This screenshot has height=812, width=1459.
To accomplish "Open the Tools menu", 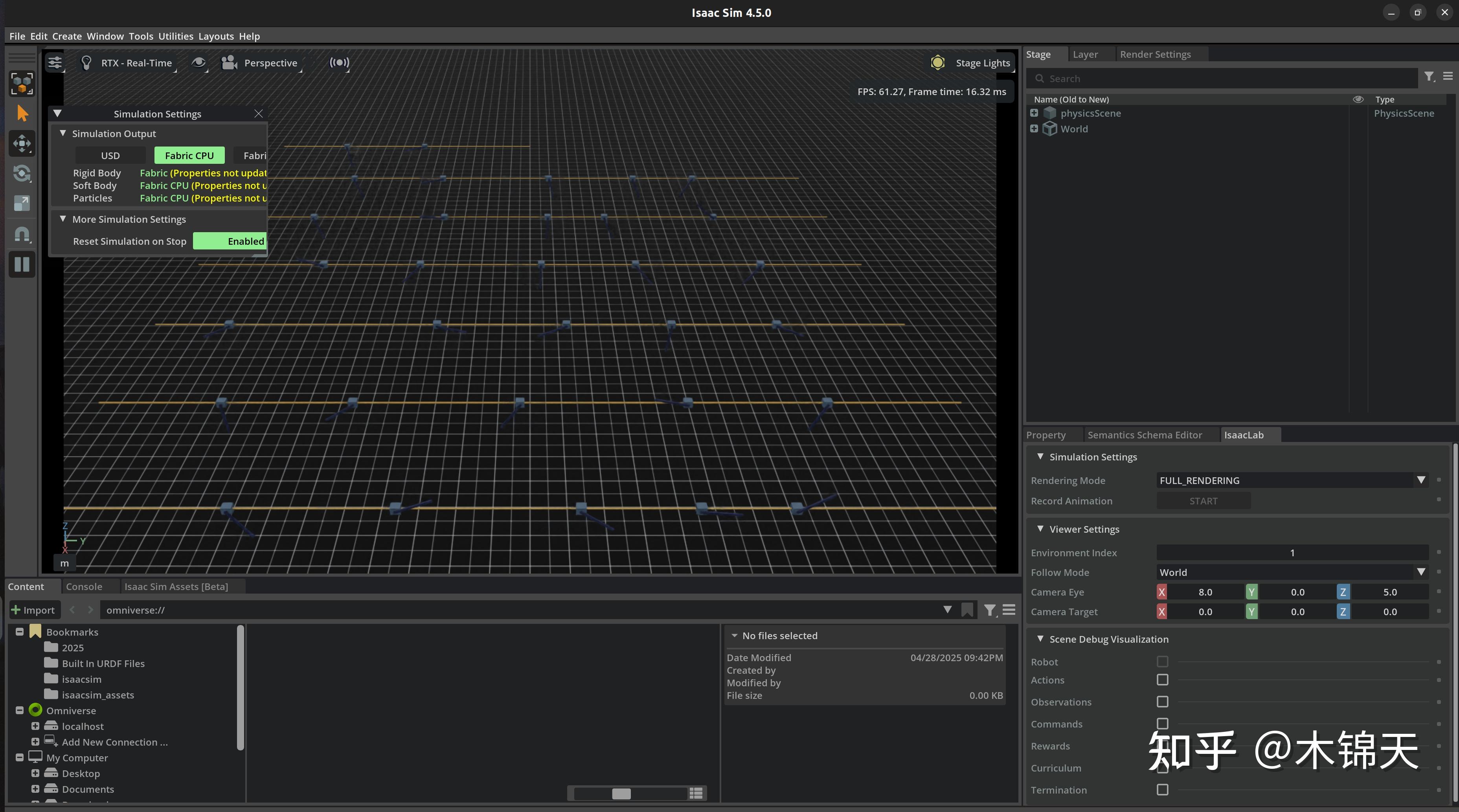I will (x=141, y=36).
